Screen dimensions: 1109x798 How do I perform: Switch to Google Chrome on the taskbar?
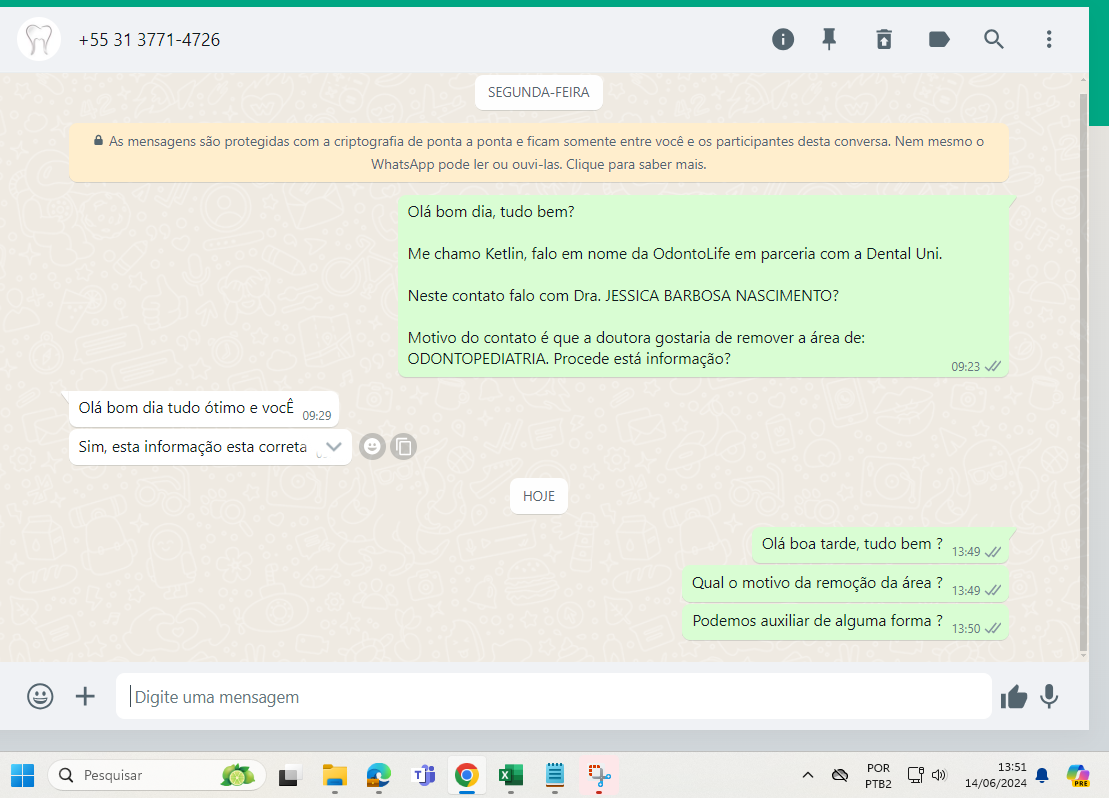[x=467, y=776]
